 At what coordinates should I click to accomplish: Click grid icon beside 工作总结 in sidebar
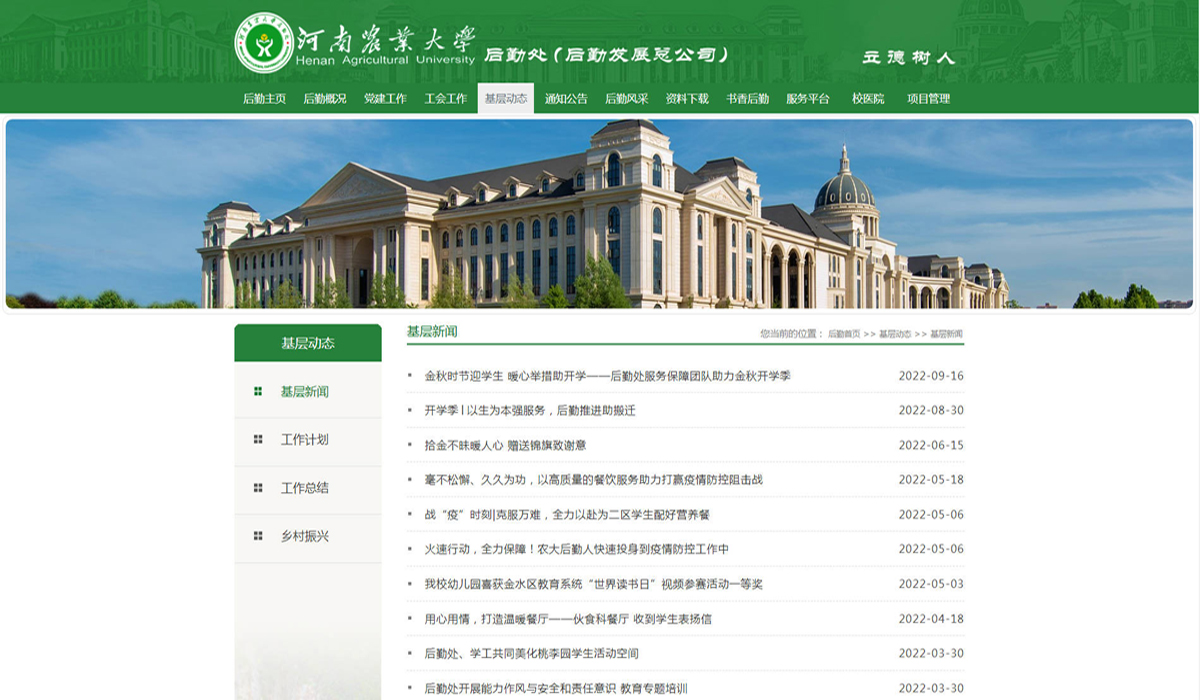pyautogui.click(x=258, y=488)
